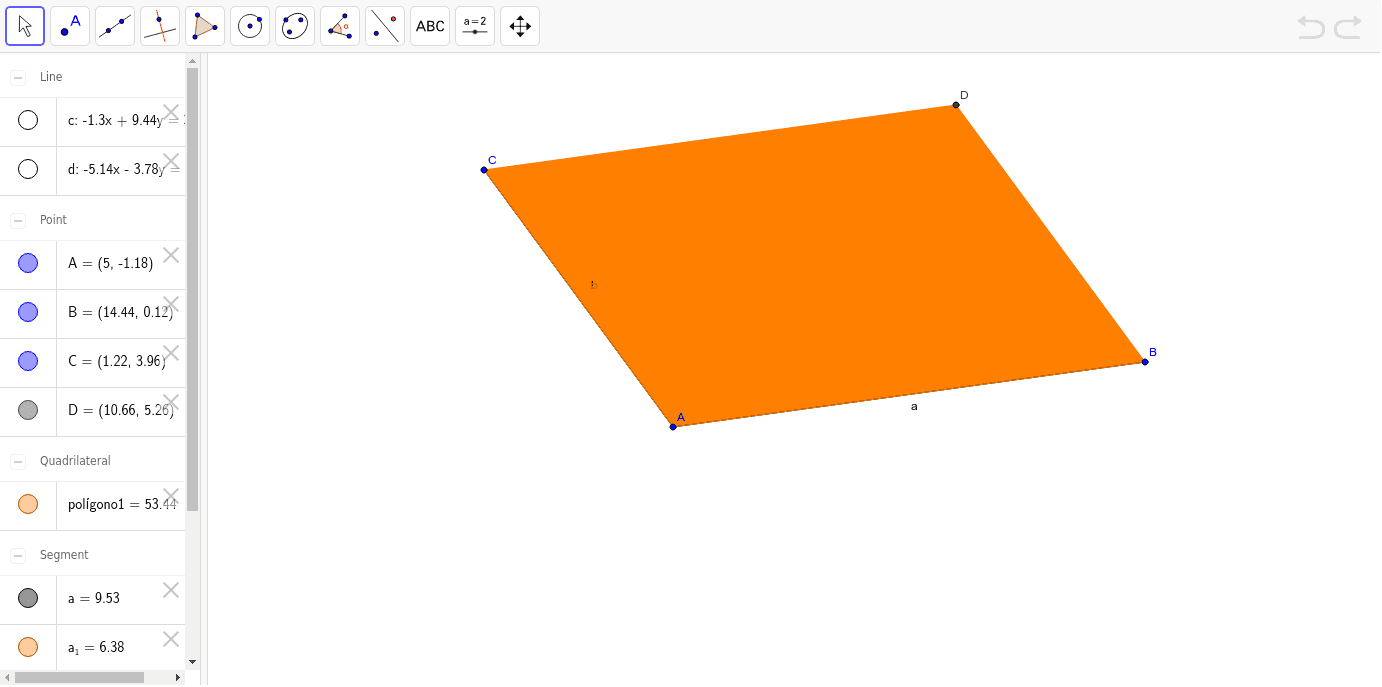Redo the last action
1382x687 pixels.
1348,27
